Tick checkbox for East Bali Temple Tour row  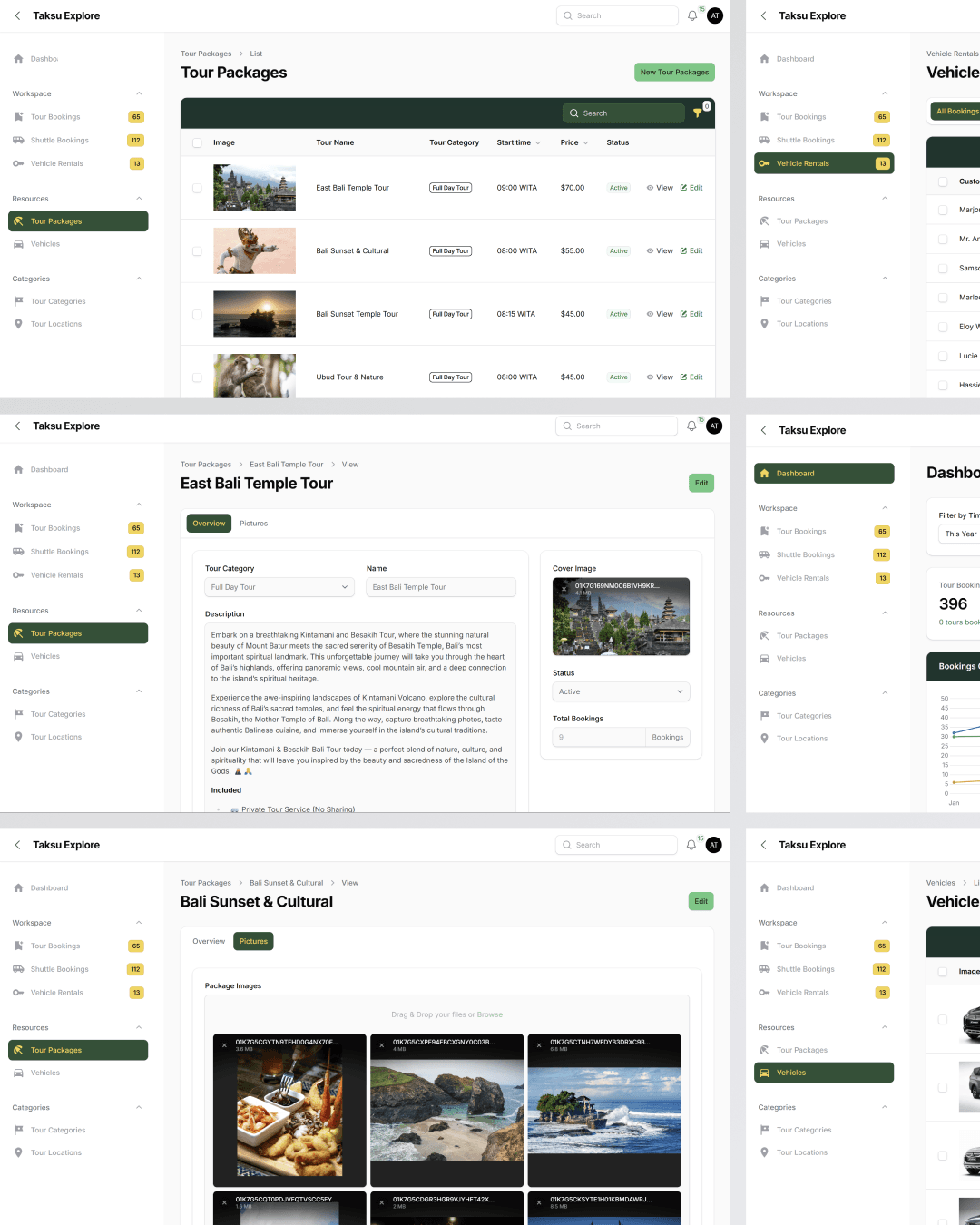[x=197, y=188]
